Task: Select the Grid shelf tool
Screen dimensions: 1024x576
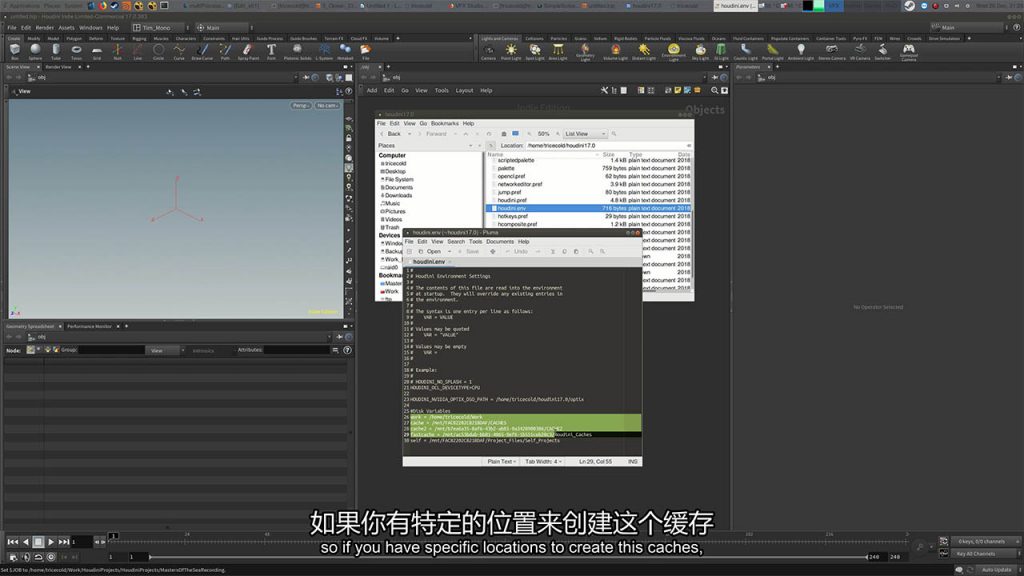Action: pyautogui.click(x=97, y=51)
